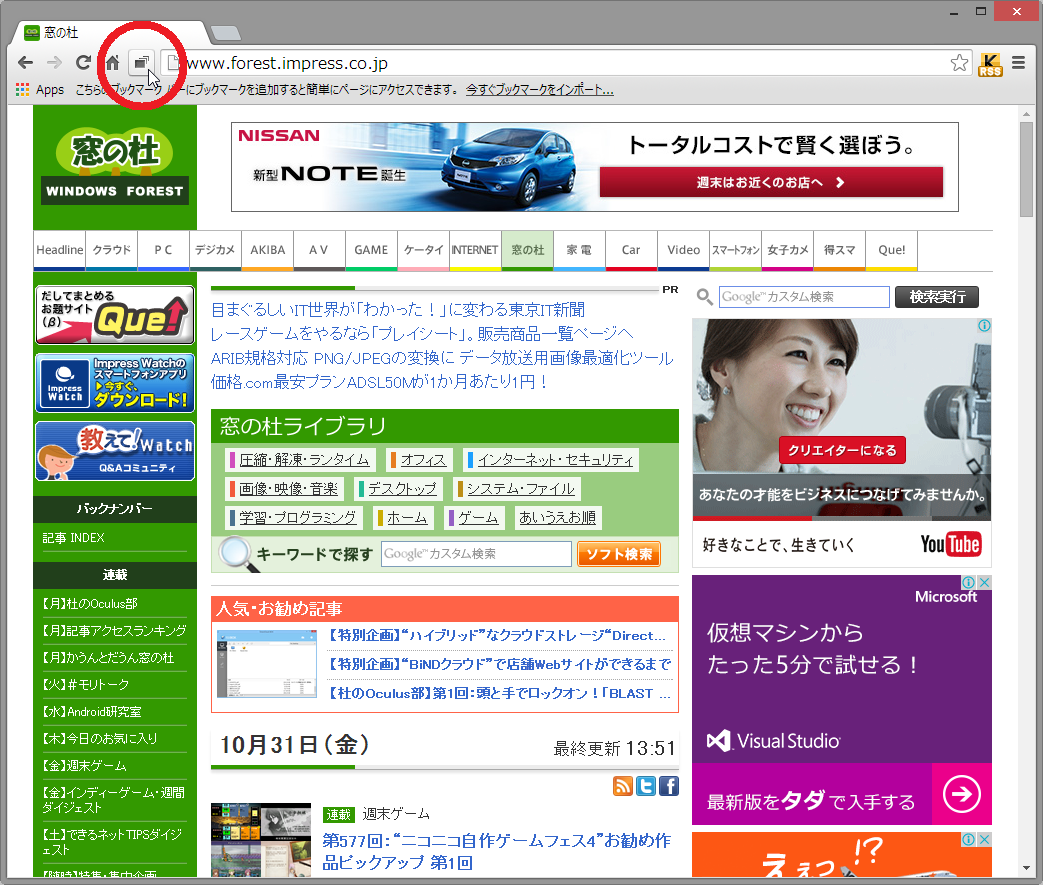Image resolution: width=1043 pixels, height=885 pixels.
Task: Toggle the bookmark star in the address bar
Action: tap(960, 61)
